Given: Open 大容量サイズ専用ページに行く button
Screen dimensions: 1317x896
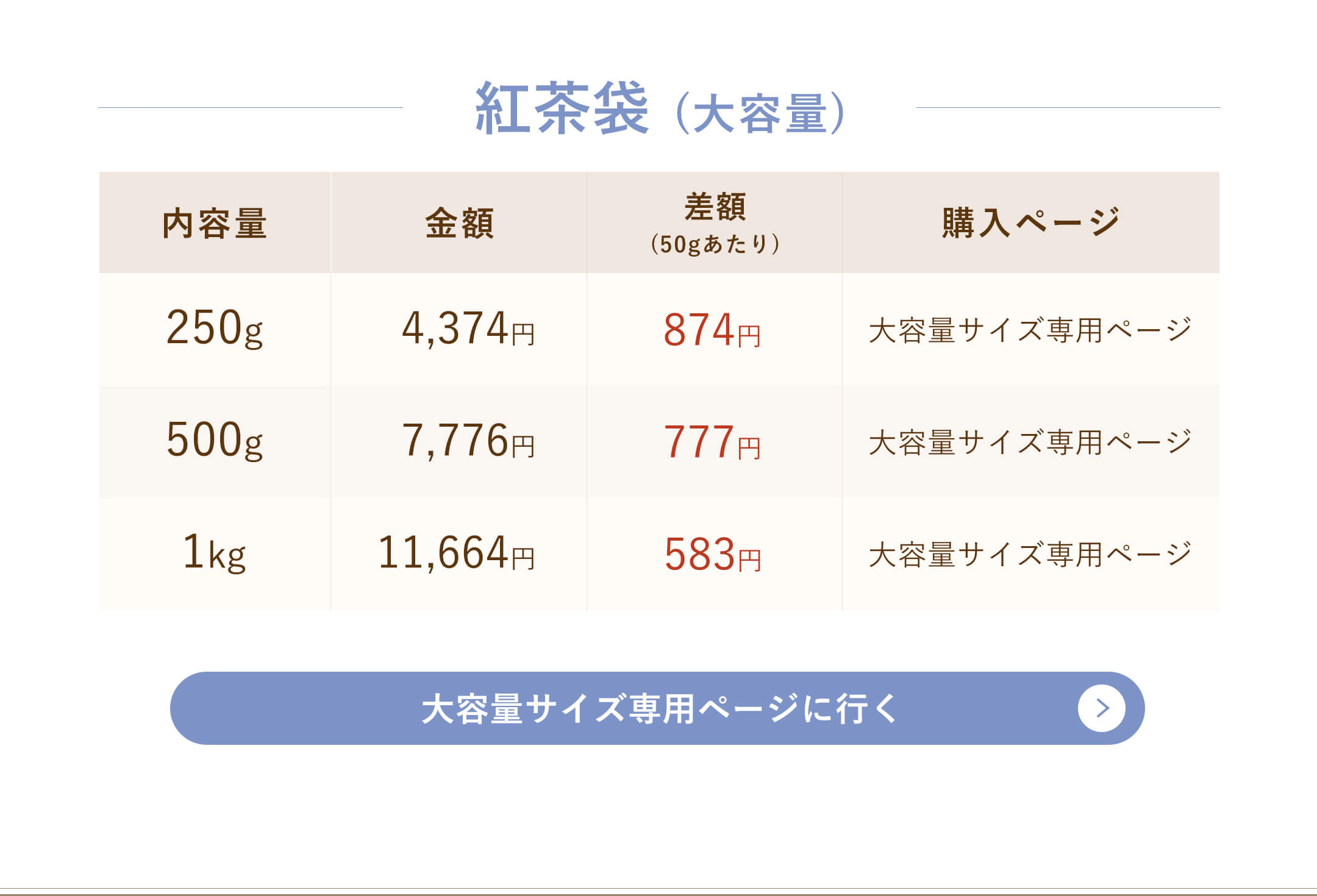Looking at the screenshot, I should [x=657, y=708].
